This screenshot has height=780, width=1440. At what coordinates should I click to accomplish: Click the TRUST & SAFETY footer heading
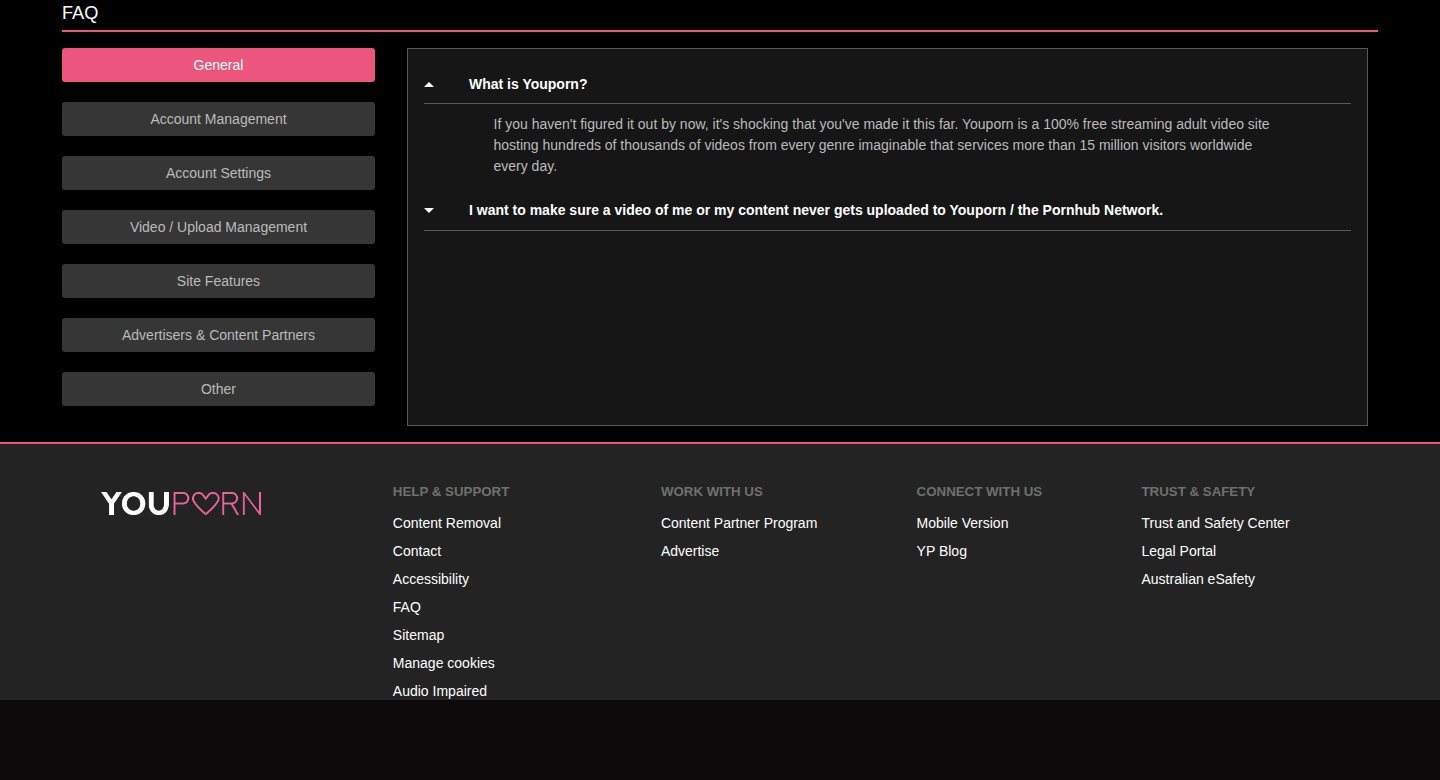[x=1198, y=491]
